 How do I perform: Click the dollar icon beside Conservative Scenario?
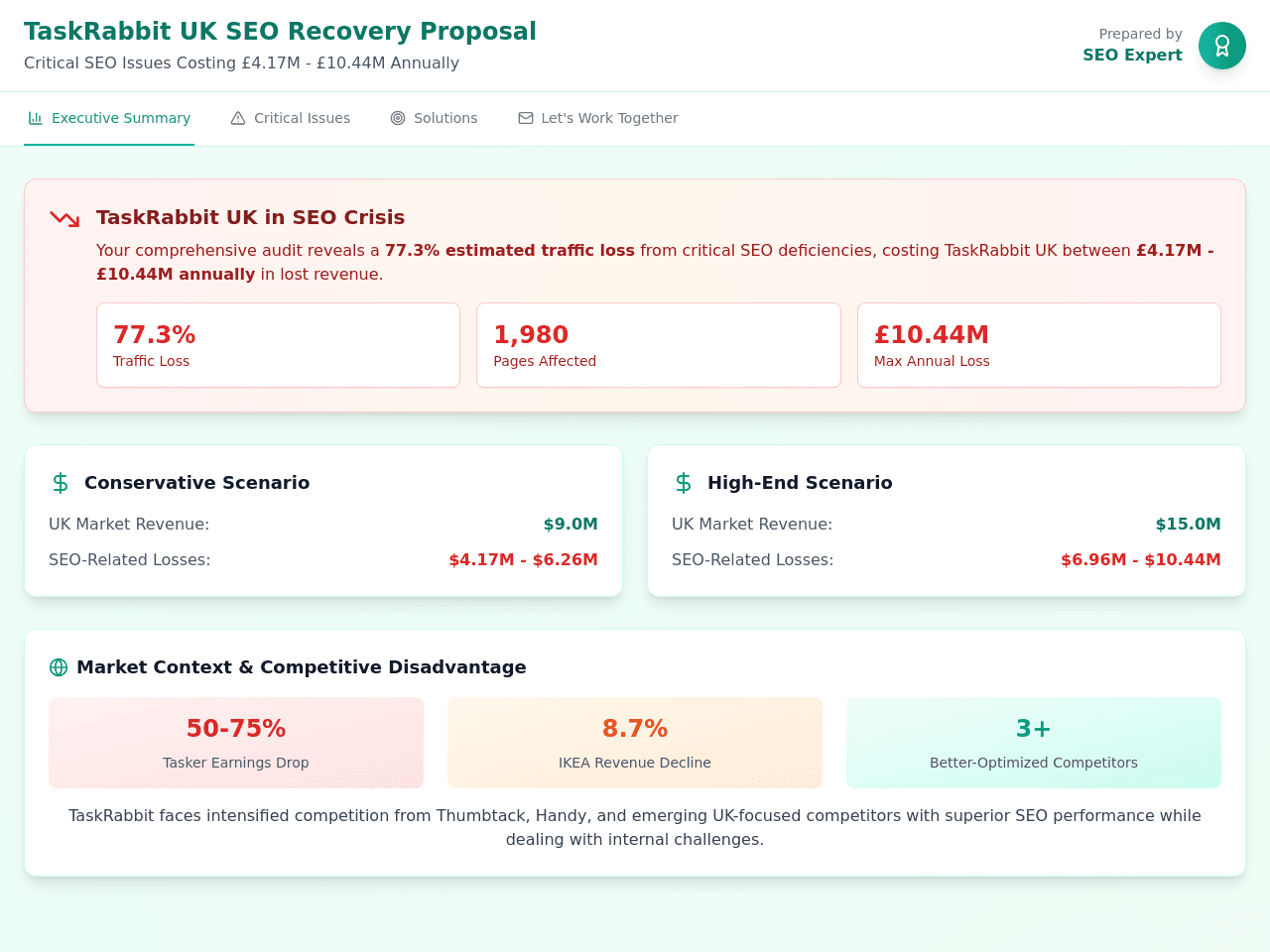[x=61, y=483]
